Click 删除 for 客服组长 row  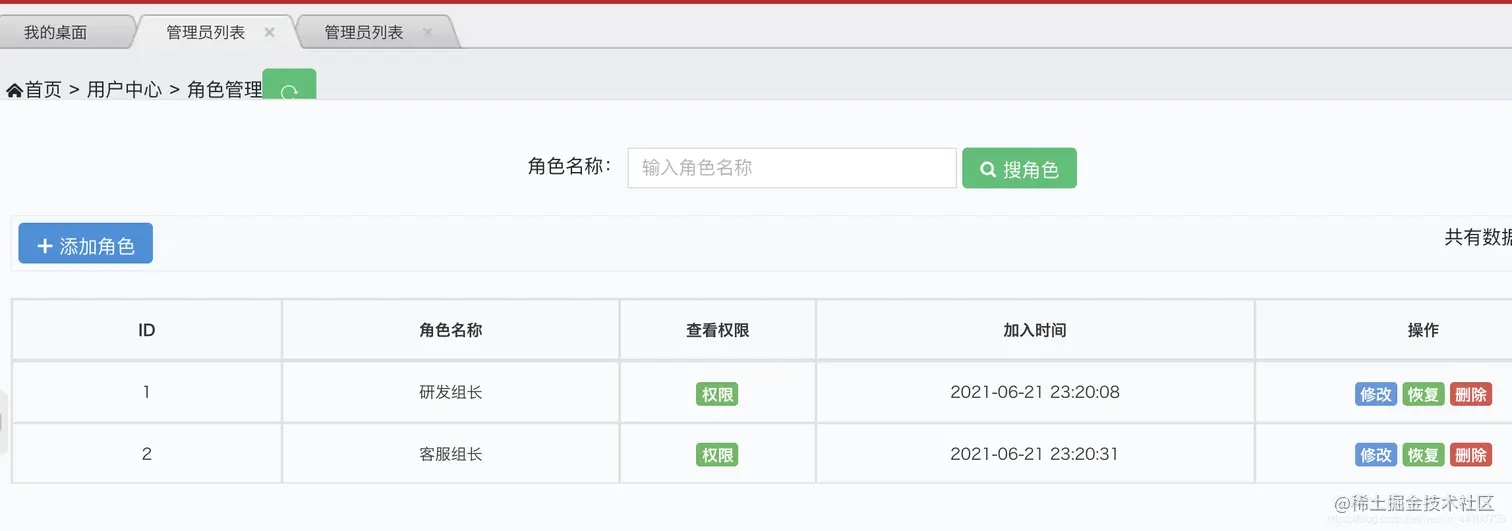coord(1471,455)
